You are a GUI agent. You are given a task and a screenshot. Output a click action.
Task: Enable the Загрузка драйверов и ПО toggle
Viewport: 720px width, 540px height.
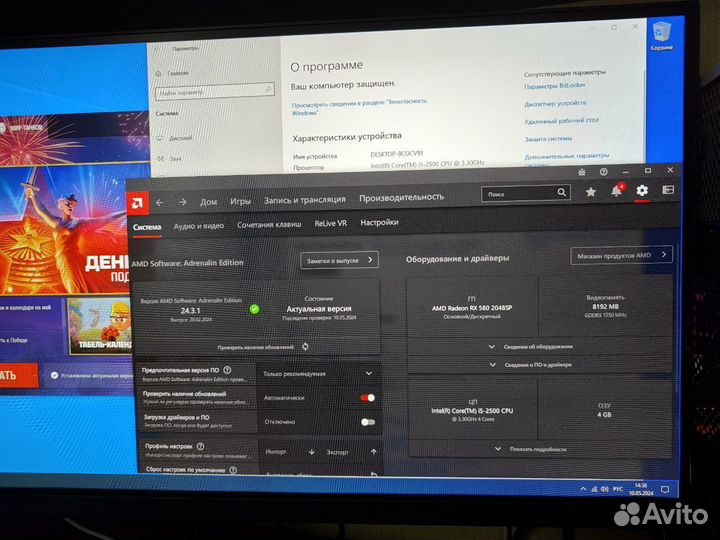tap(368, 422)
